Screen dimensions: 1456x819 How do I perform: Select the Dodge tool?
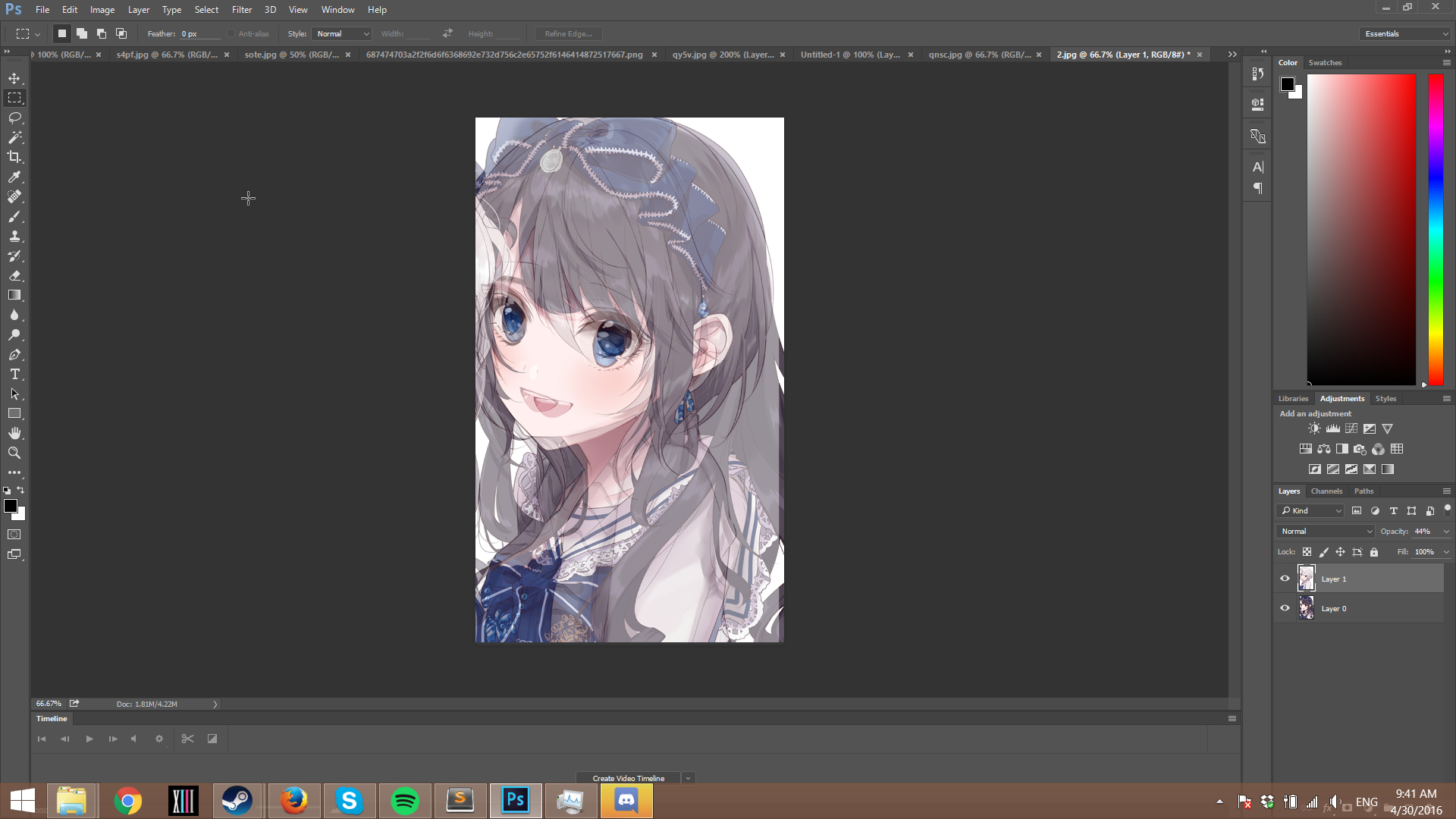coord(14,334)
